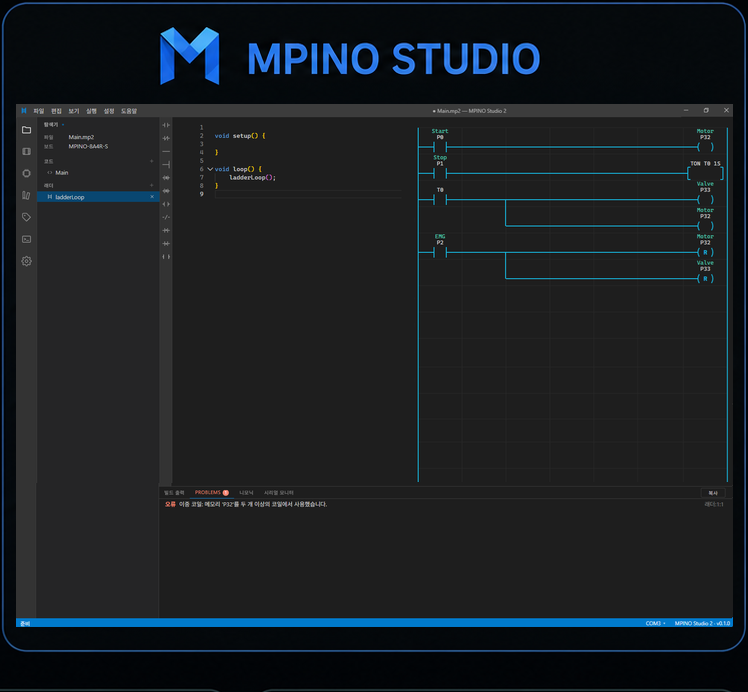Select the TON T0 15 timer block
The height and width of the screenshot is (692, 748).
(x=705, y=173)
